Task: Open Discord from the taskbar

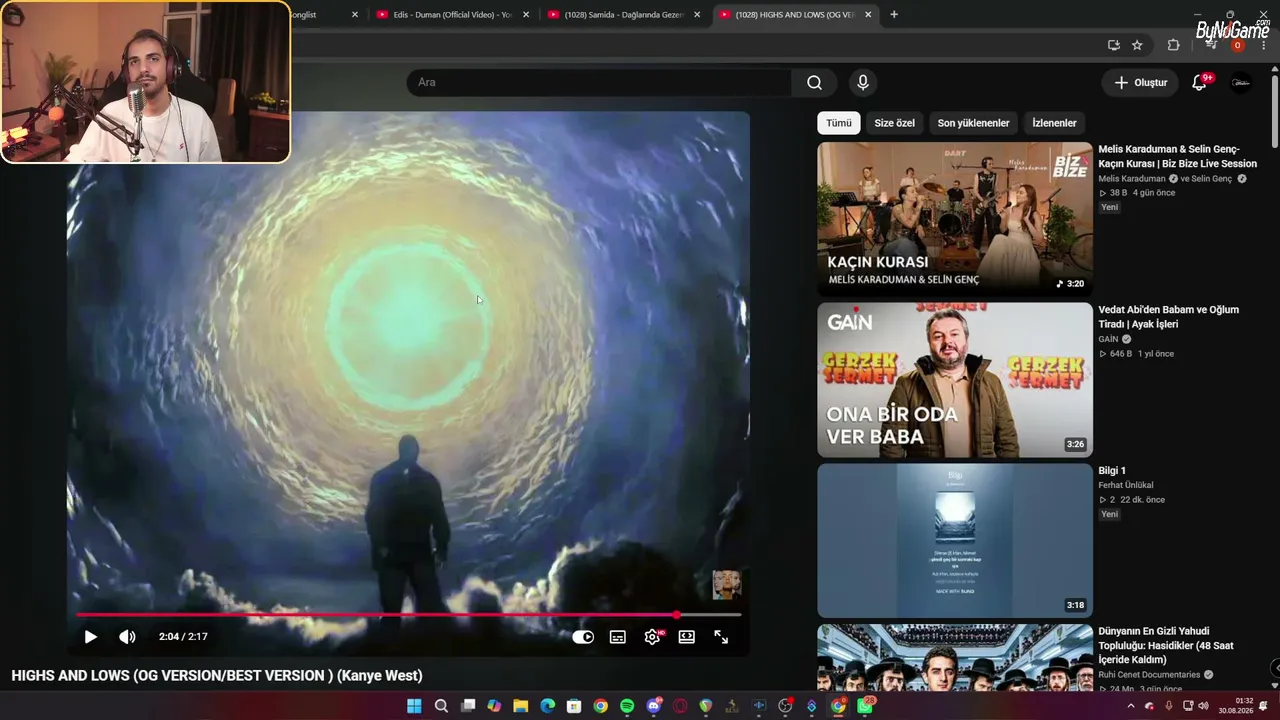Action: 654,706
